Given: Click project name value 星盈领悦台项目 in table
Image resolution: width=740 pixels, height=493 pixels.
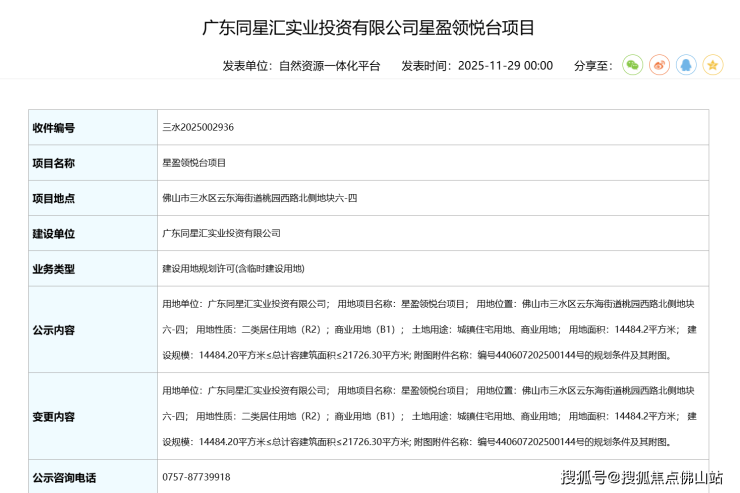Looking at the screenshot, I should pyautogui.click(x=194, y=163).
